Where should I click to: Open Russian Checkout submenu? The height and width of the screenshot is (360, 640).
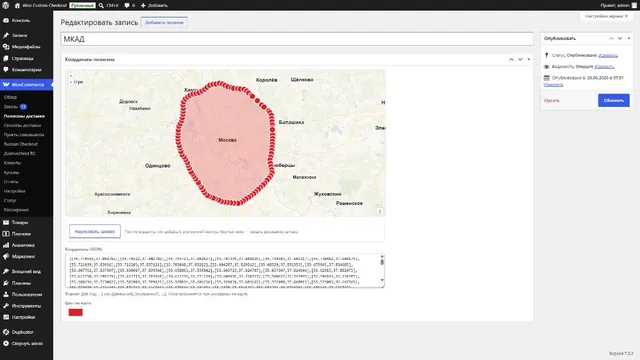click(21, 144)
